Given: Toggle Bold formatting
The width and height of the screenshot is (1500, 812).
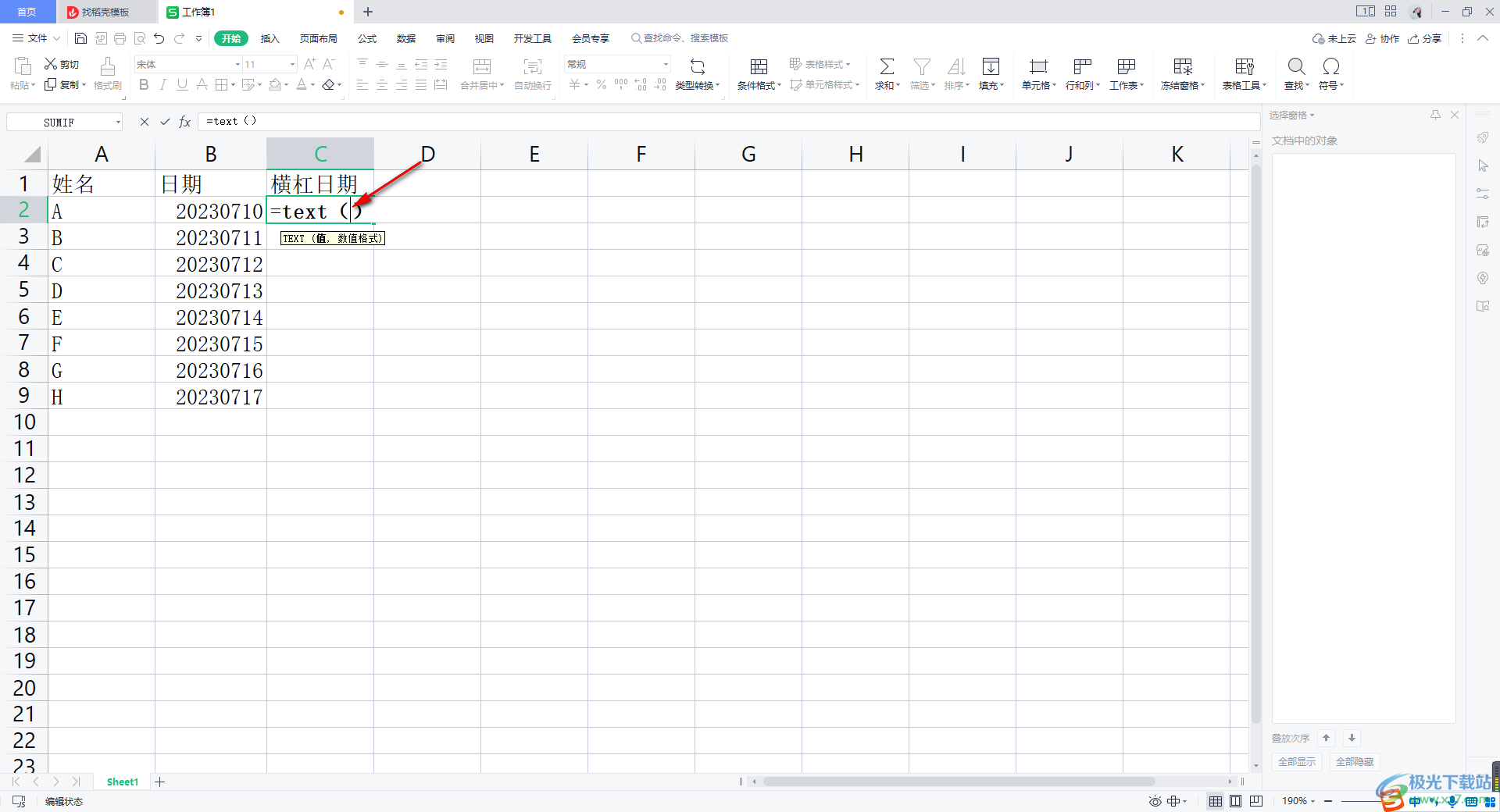Looking at the screenshot, I should tap(144, 84).
